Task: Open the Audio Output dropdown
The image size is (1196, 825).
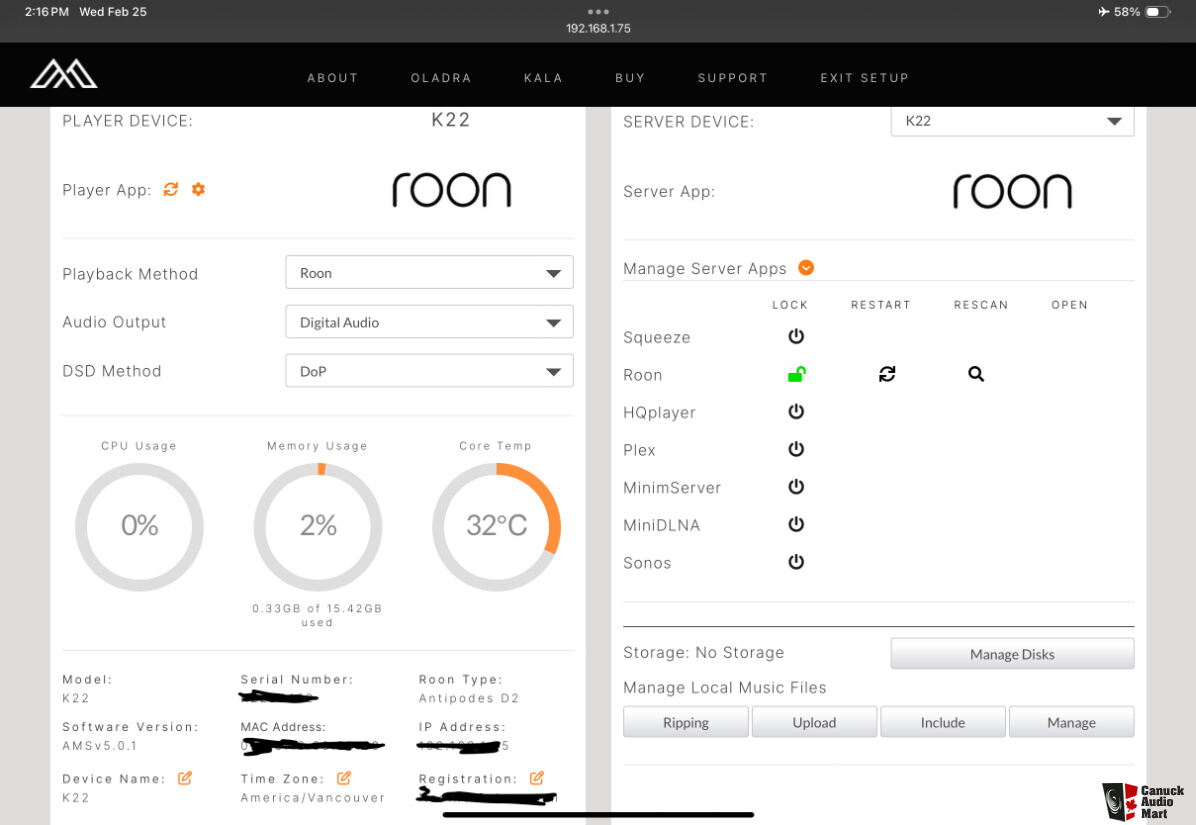Action: coord(429,322)
